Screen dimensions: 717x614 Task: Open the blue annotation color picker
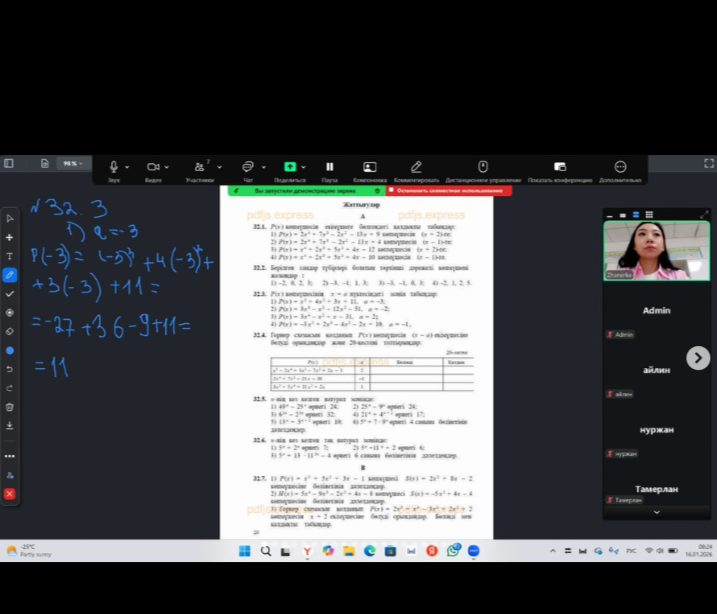tap(10, 350)
